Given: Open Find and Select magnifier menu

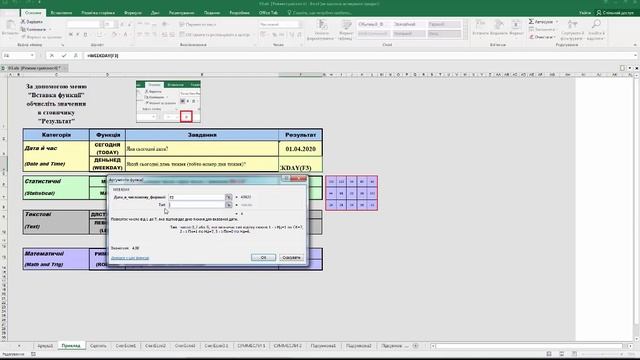Looking at the screenshot, I should point(596,29).
